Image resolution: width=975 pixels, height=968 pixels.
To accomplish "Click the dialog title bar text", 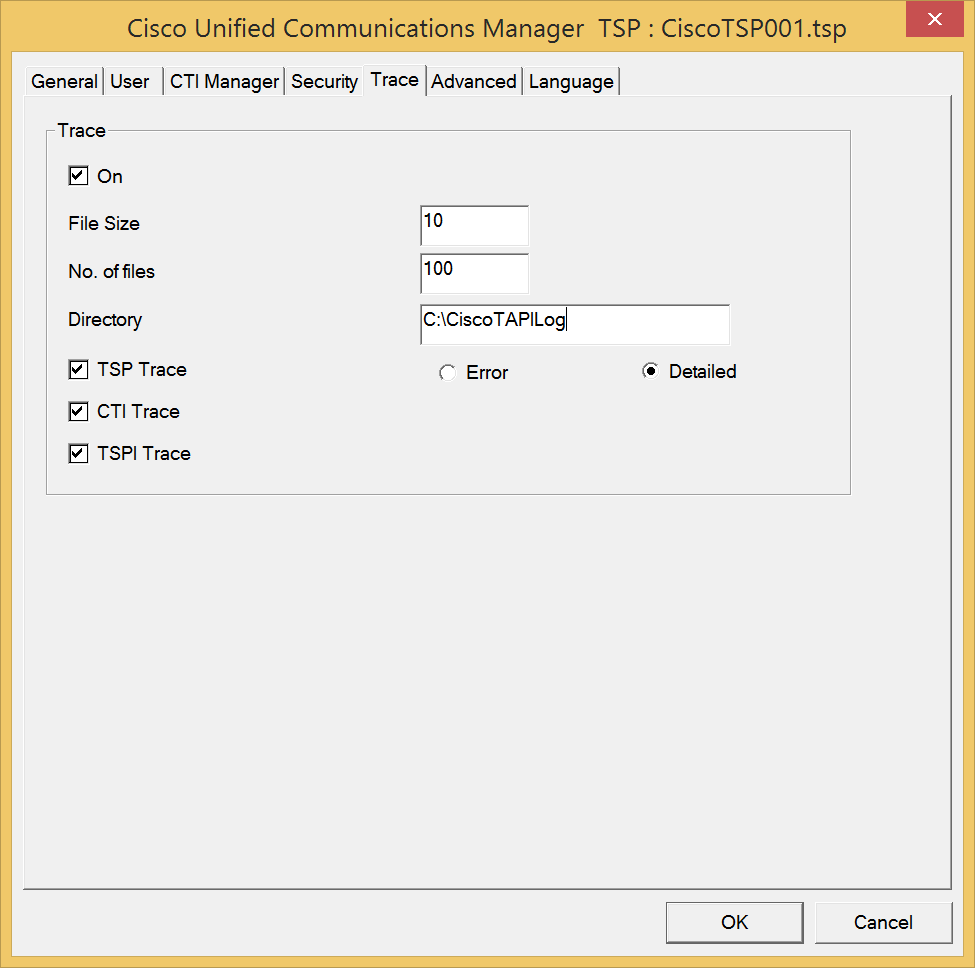I will tap(487, 29).
